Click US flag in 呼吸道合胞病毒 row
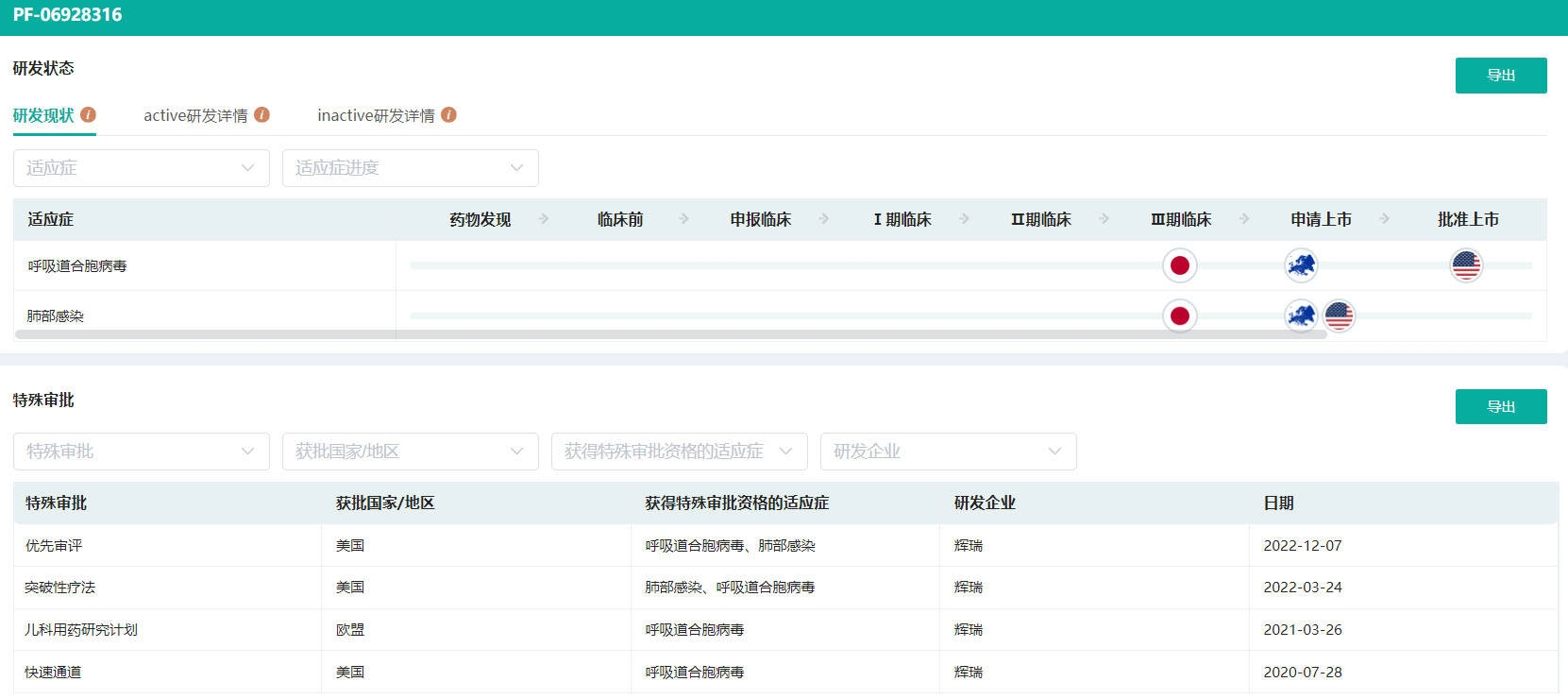Image resolution: width=1568 pixels, height=699 pixels. 1466,265
